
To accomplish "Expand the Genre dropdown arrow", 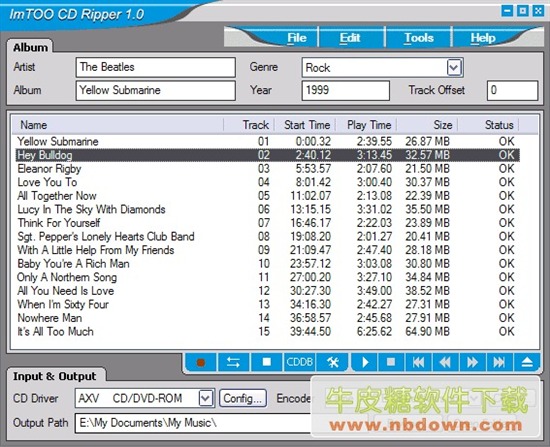I will click(x=454, y=67).
